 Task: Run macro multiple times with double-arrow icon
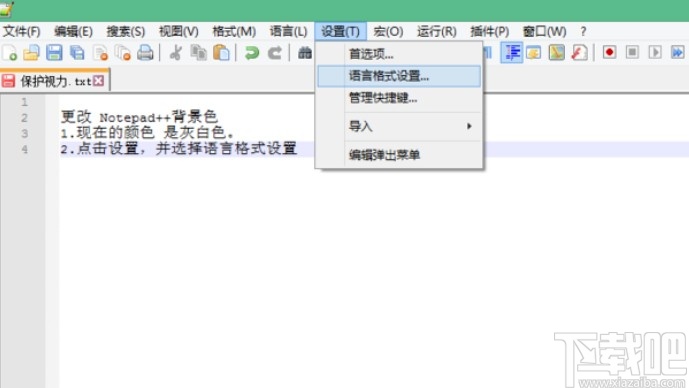pos(678,52)
